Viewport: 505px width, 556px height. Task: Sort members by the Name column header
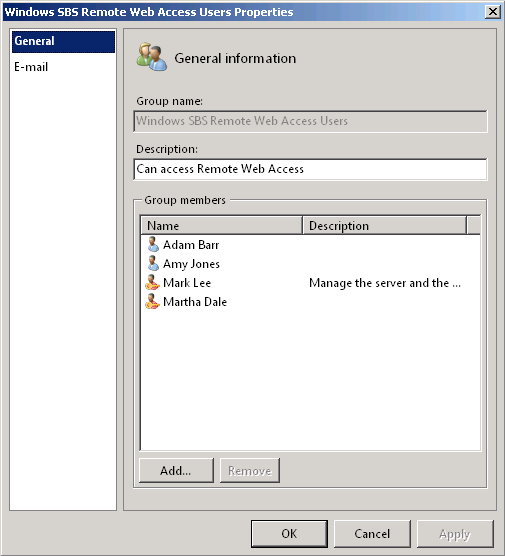222,226
